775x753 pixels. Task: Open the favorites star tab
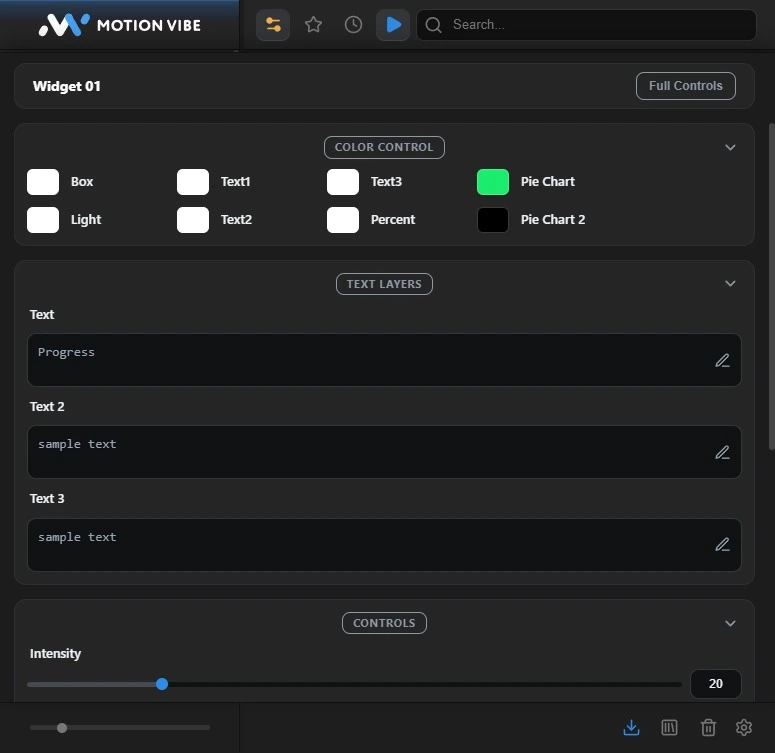313,25
